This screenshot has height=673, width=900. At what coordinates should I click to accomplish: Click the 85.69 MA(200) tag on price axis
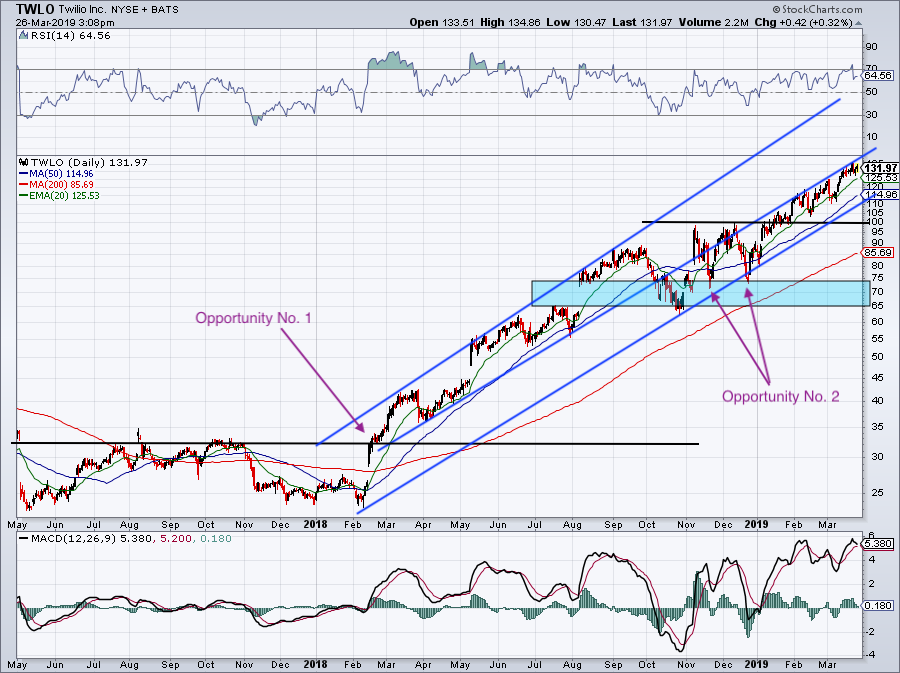coord(878,252)
